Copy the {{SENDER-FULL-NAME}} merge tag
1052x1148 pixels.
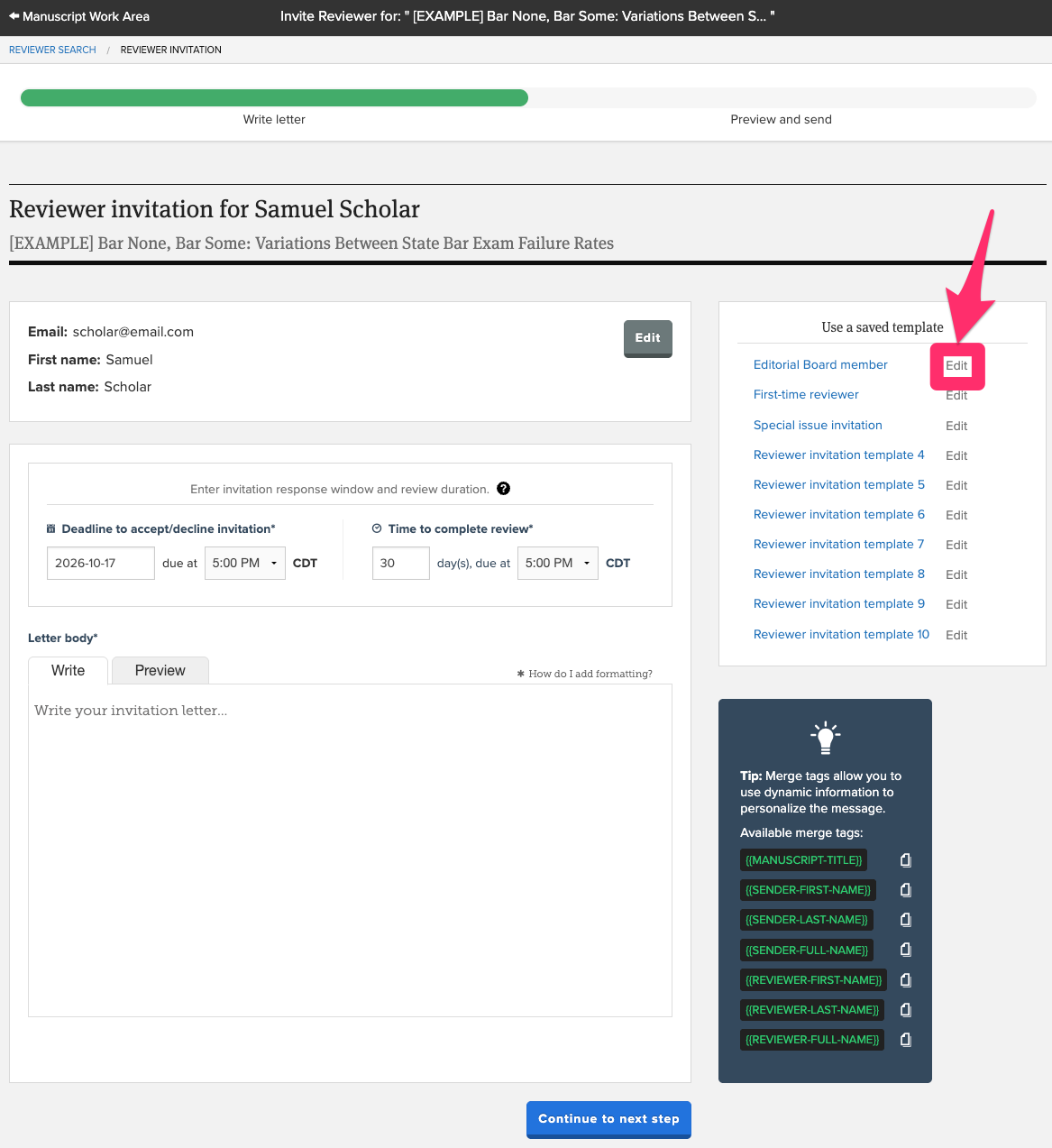[906, 950]
